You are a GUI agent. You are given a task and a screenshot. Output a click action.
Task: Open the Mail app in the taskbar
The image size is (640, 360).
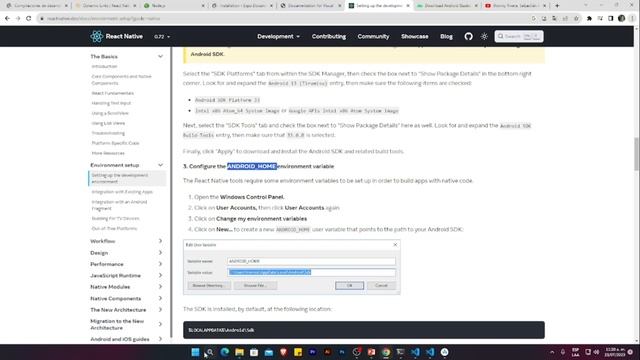269,352
